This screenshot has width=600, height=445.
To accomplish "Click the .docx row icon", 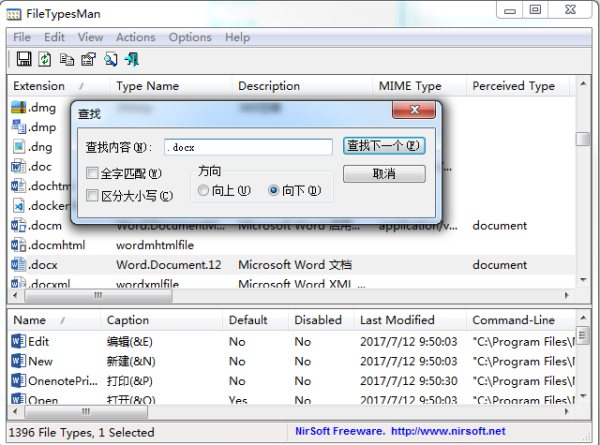I will tap(18, 265).
